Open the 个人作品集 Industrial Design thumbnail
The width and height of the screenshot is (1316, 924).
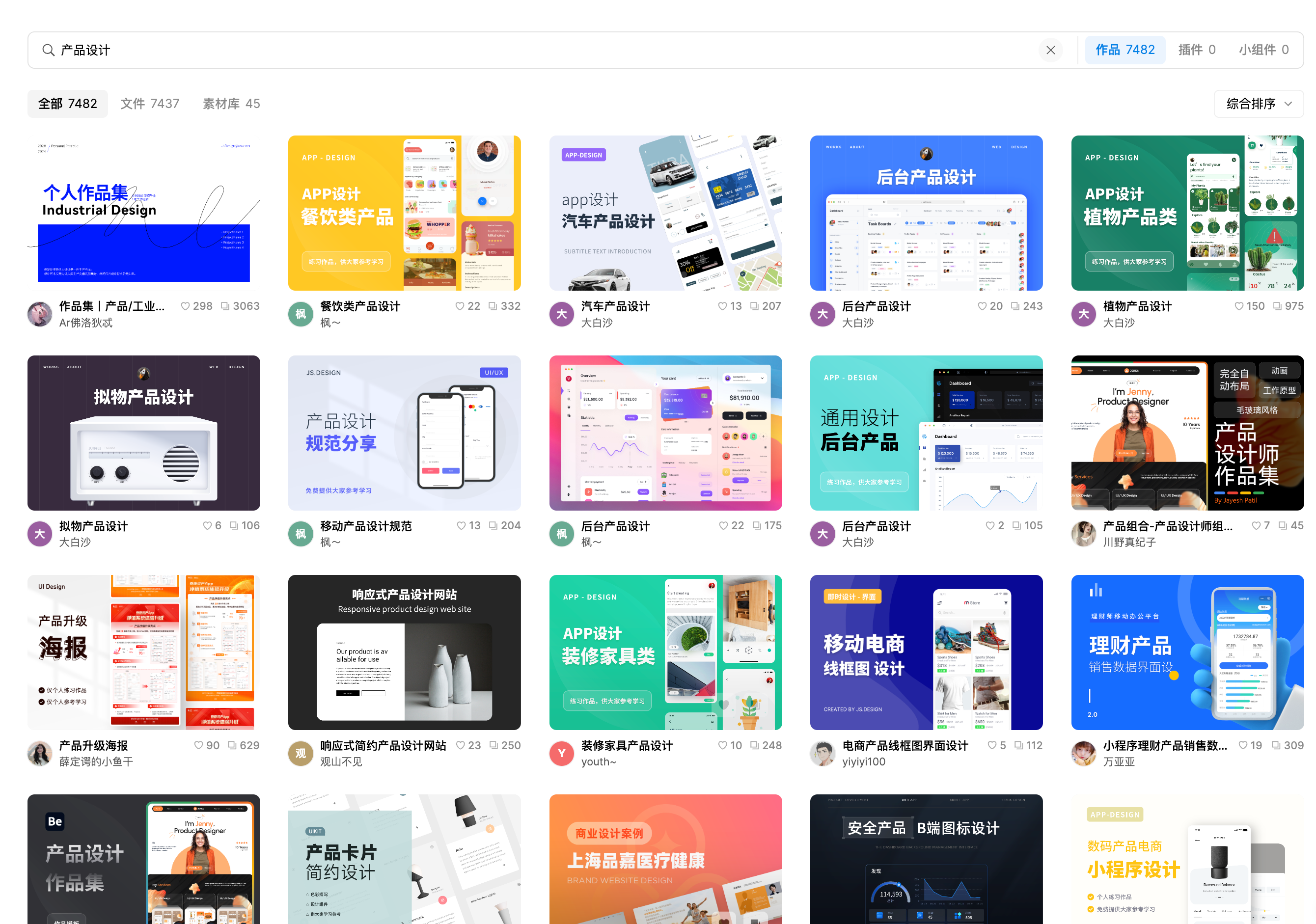pyautogui.click(x=144, y=213)
